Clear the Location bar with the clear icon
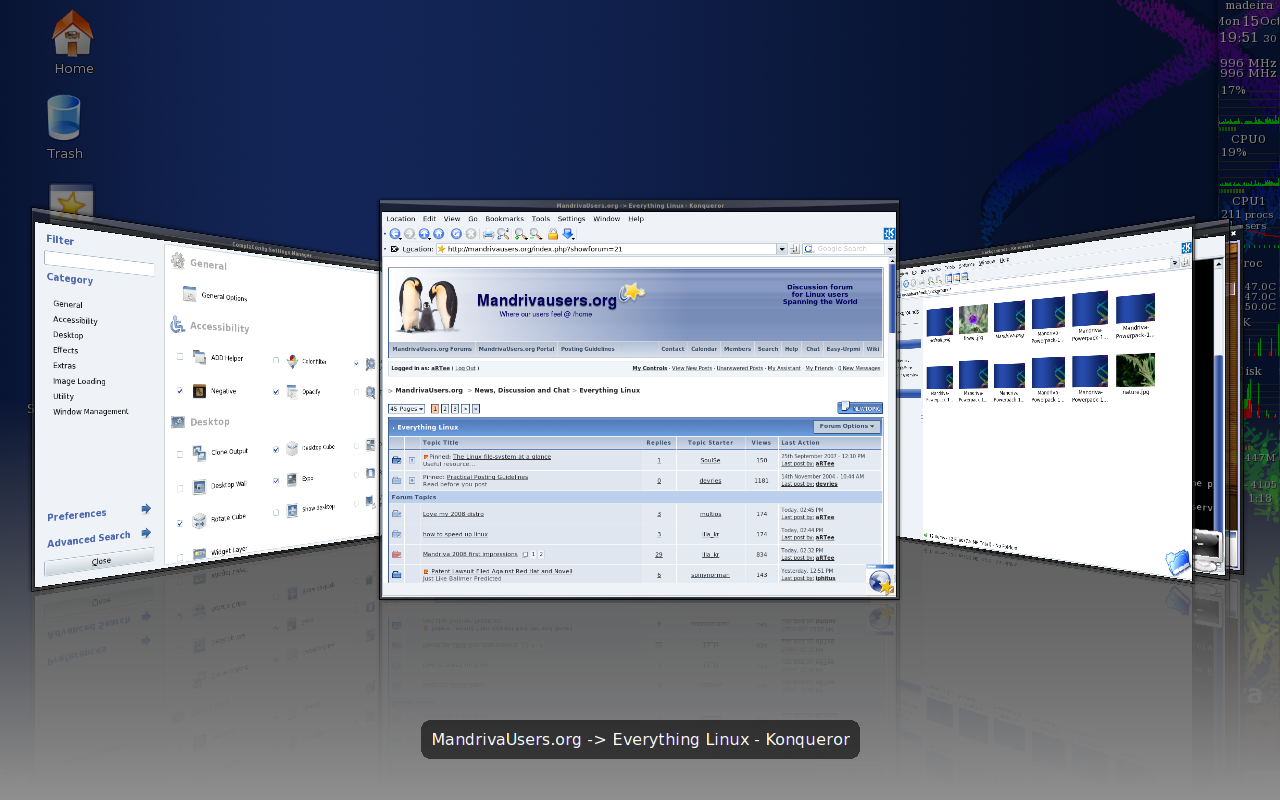 point(395,249)
